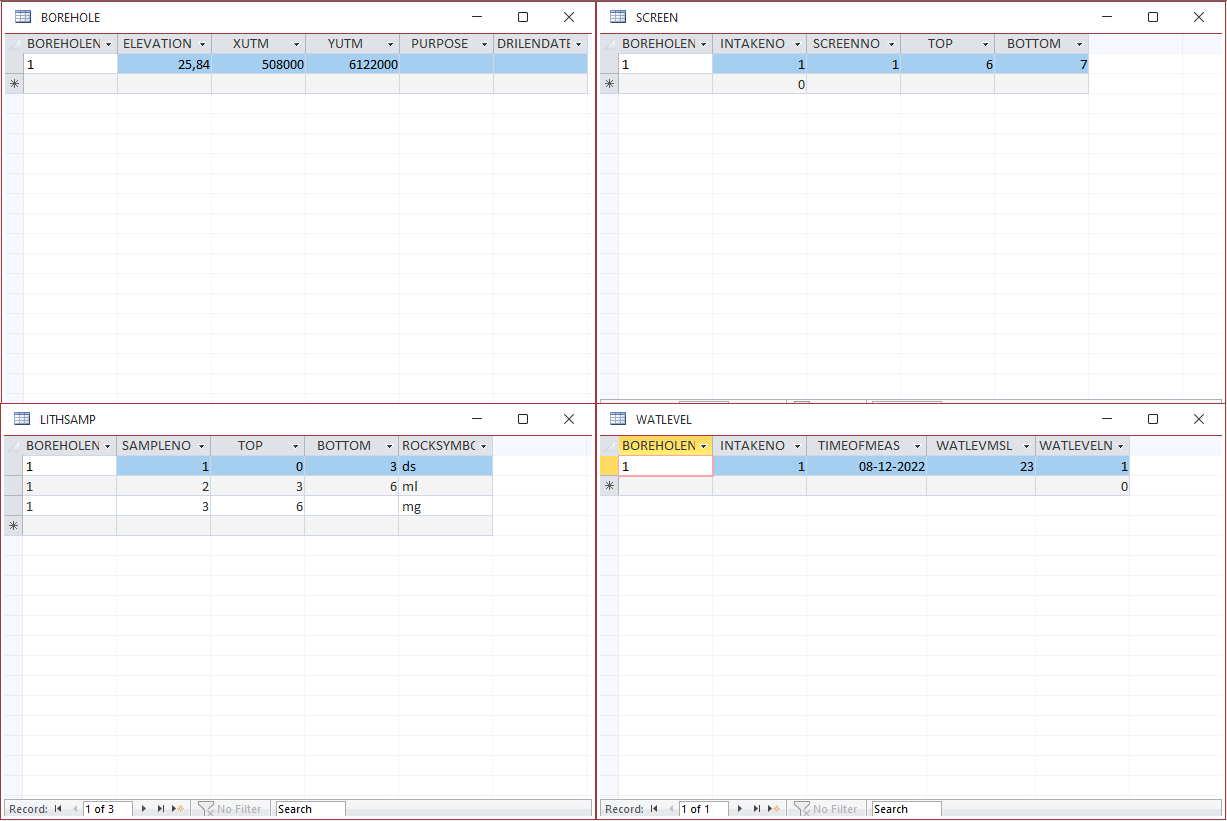Click select-all corner box in BOREHOLE table
The image size is (1227, 821).
(14, 44)
